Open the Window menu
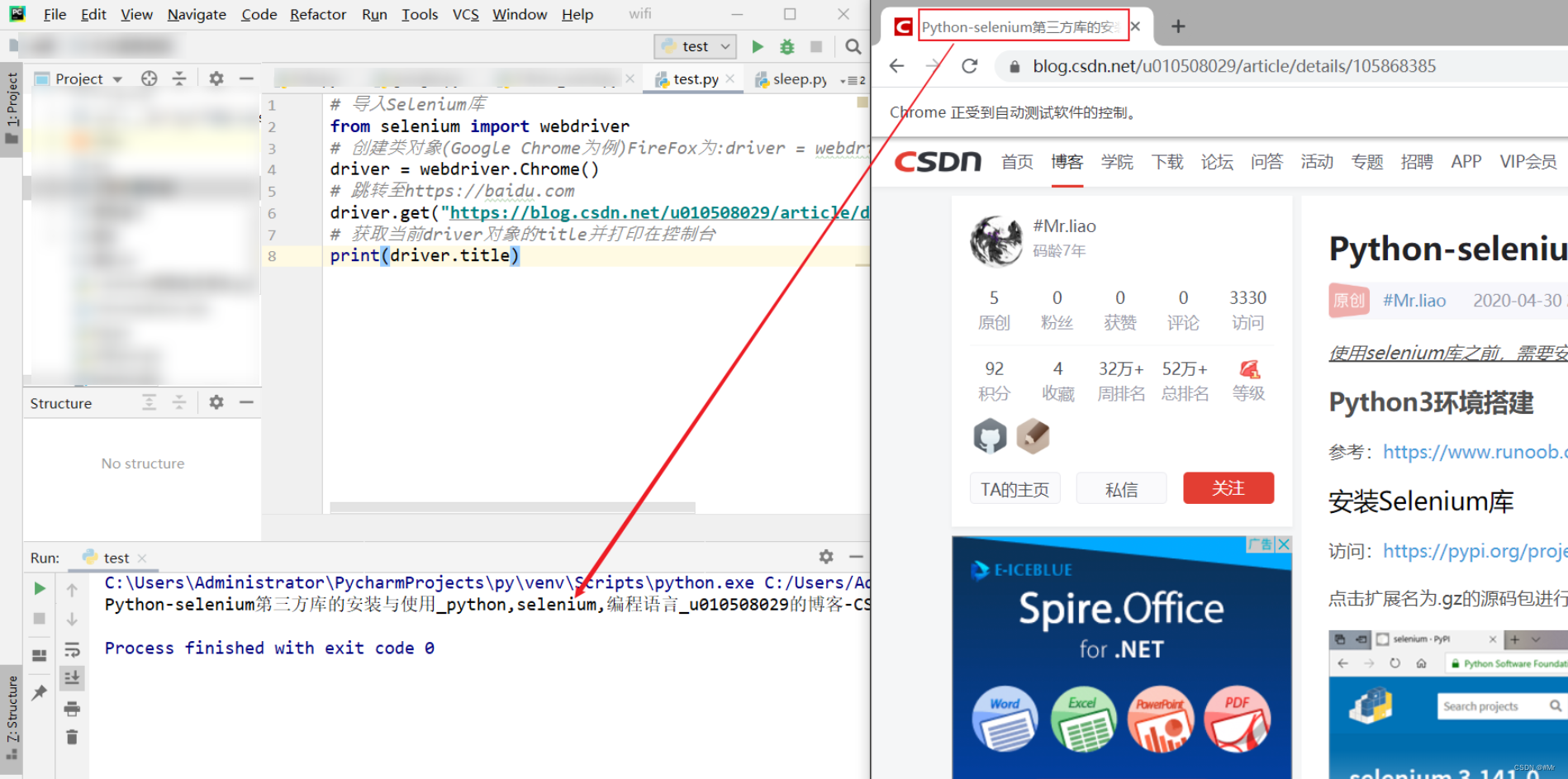 pyautogui.click(x=520, y=14)
